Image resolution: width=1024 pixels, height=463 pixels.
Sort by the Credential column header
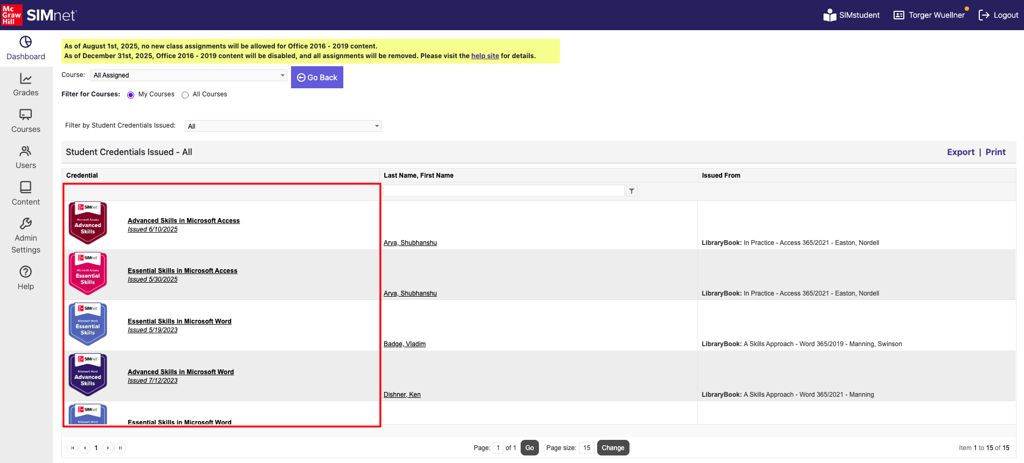[82, 176]
